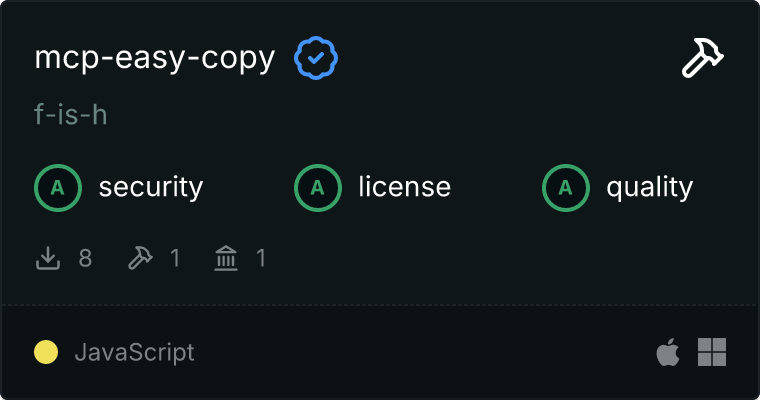Select the quality label text
The width and height of the screenshot is (760, 400).
[649, 187]
